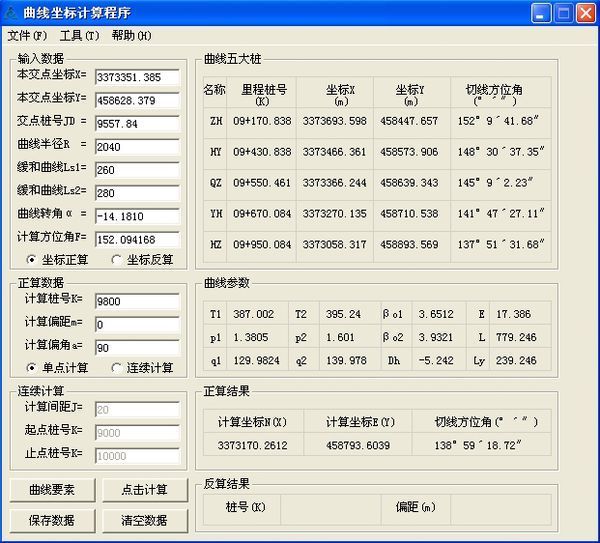This screenshot has width=600, height=543.
Task: Click the 曲线转角α input field
Action: pyautogui.click(x=137, y=217)
